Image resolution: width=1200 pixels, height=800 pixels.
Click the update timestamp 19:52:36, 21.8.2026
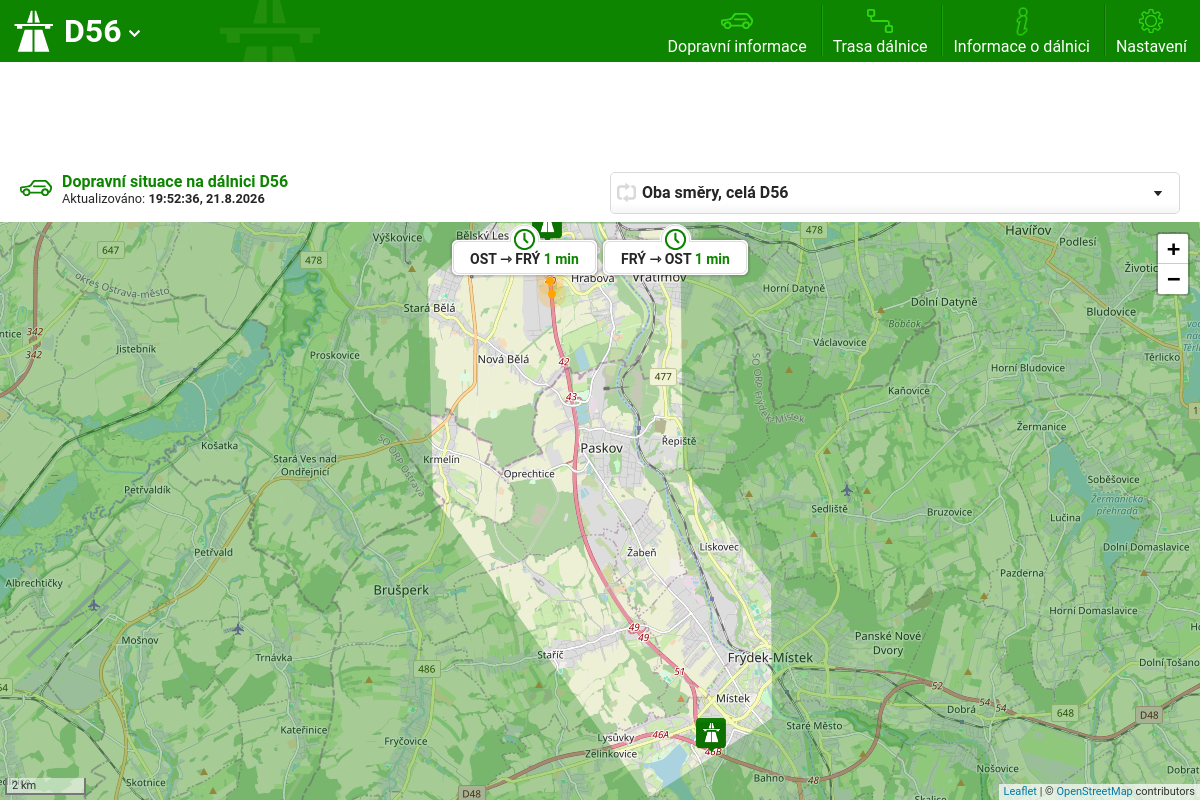(x=206, y=199)
